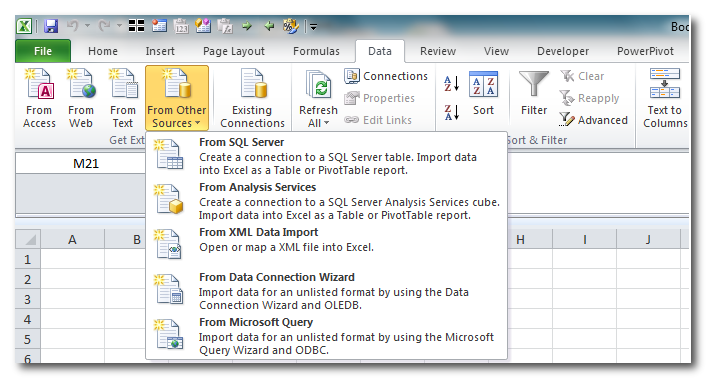Click the green right arrow icon
Screen dimensions: 706x378
pyautogui.click(x=247, y=26)
